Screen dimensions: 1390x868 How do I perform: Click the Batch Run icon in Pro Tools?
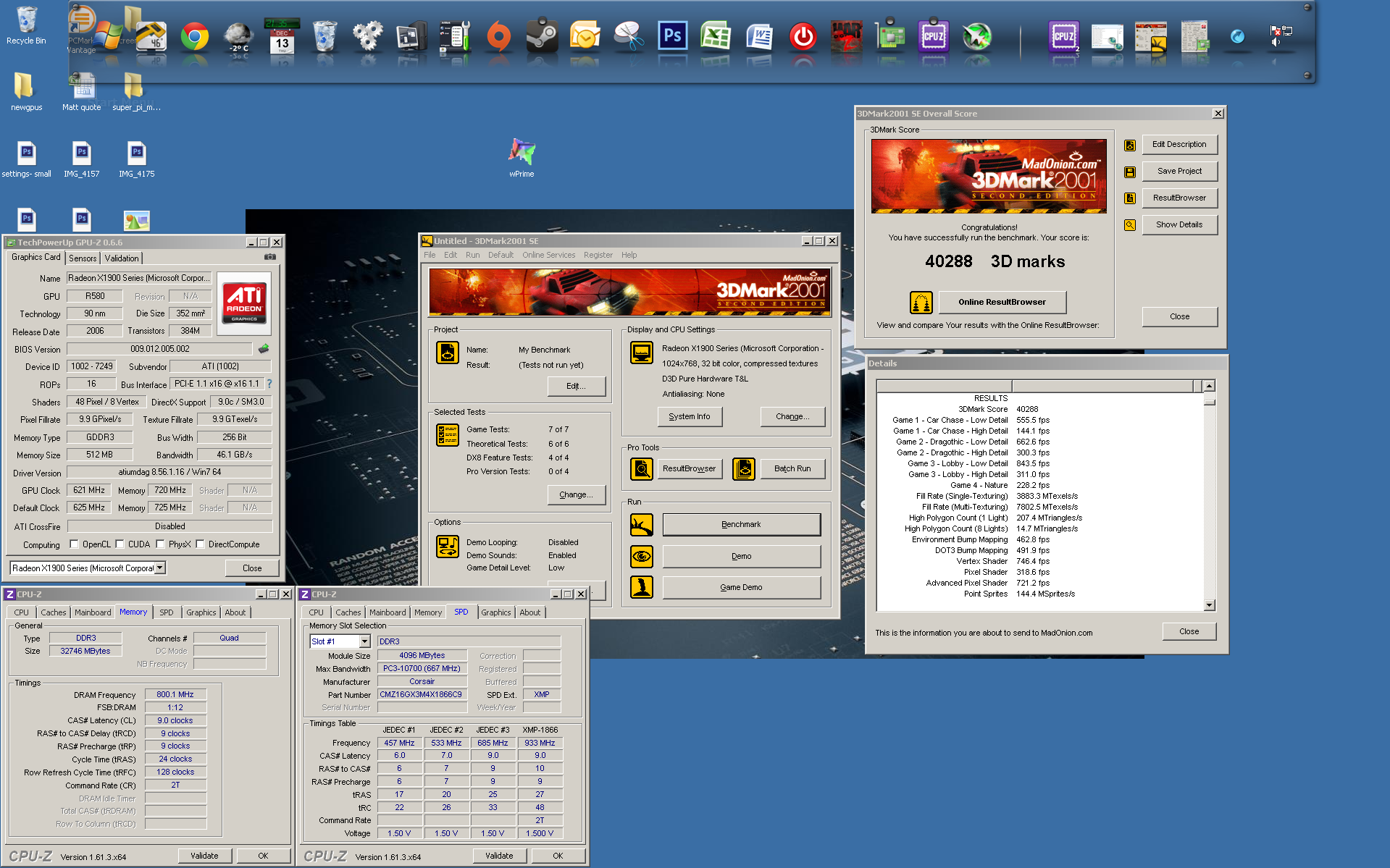744,469
